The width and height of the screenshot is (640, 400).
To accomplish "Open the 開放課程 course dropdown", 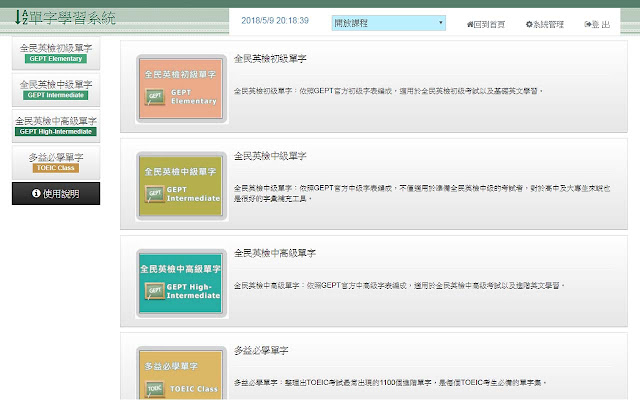I will coord(389,23).
